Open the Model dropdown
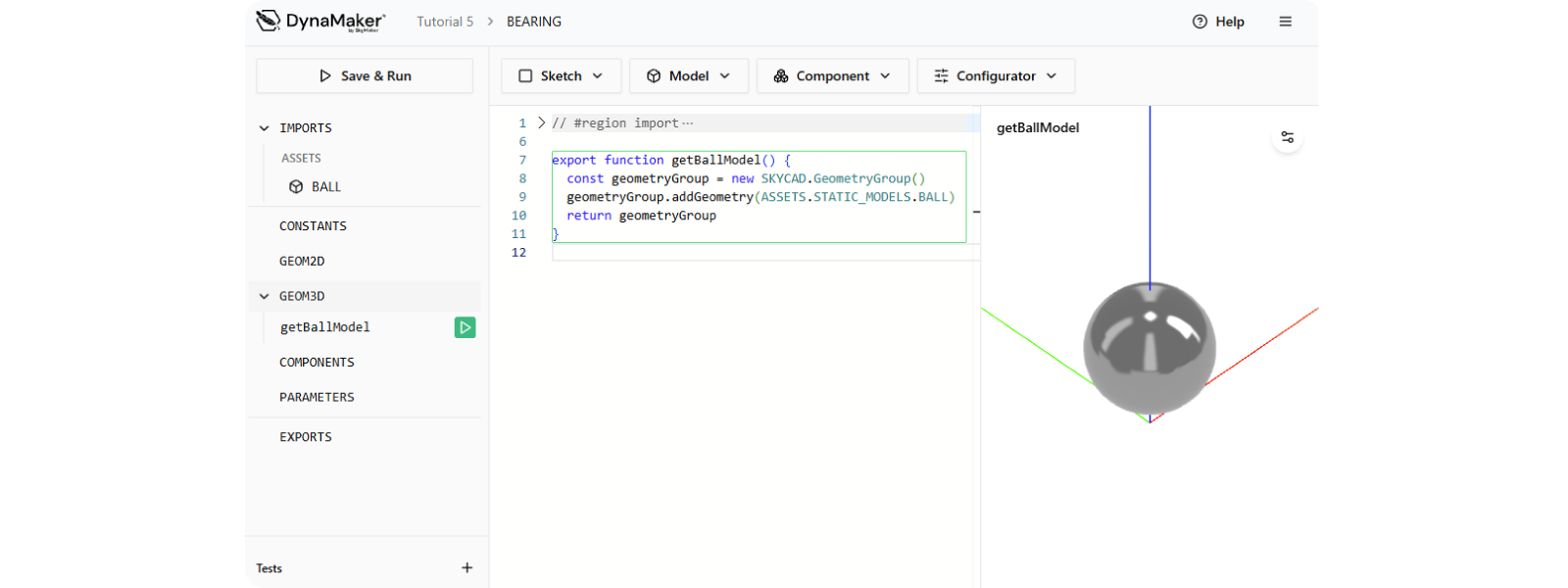Image resolution: width=1568 pixels, height=588 pixels. [688, 75]
